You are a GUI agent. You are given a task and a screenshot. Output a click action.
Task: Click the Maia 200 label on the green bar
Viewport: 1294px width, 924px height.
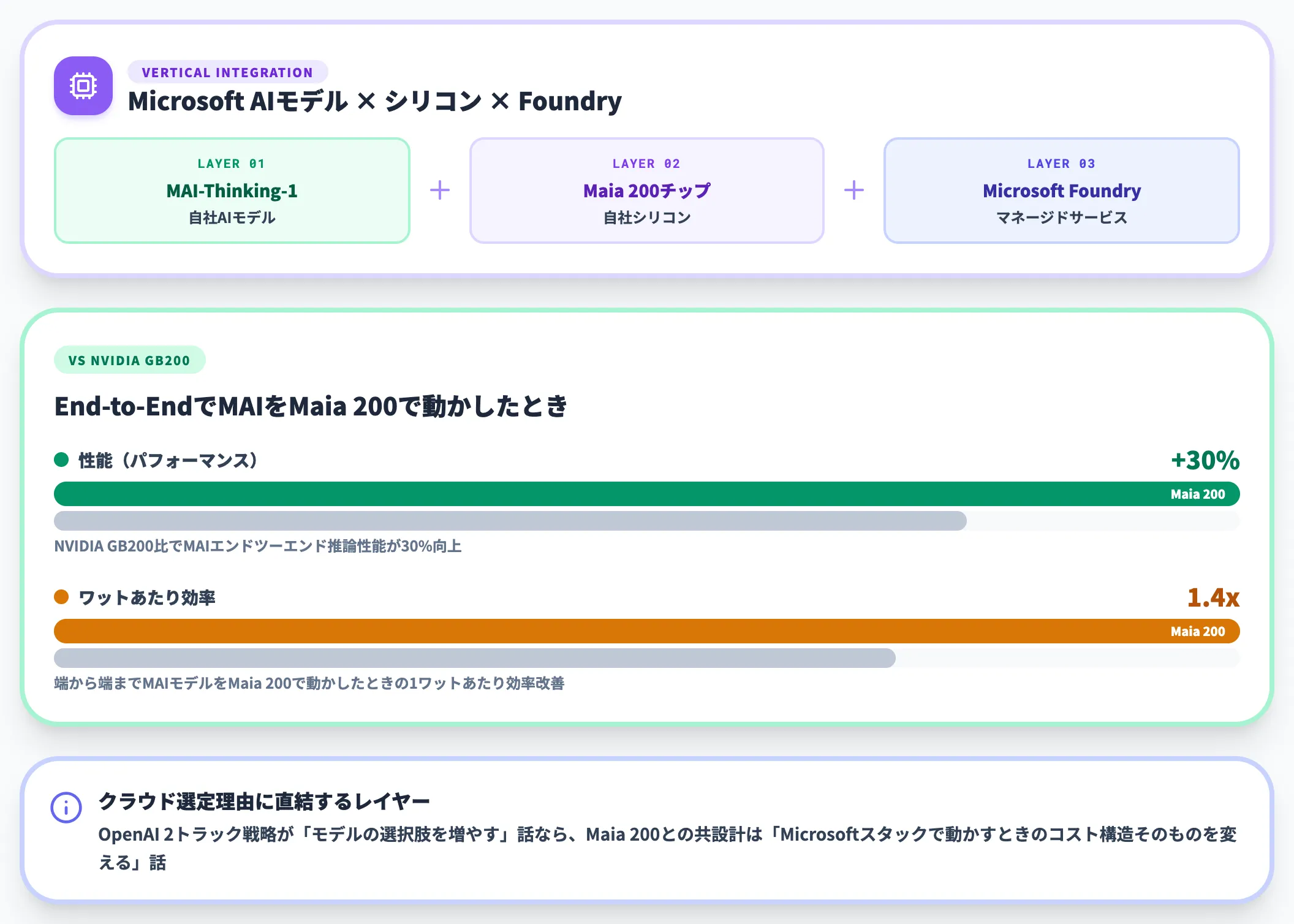(1198, 494)
